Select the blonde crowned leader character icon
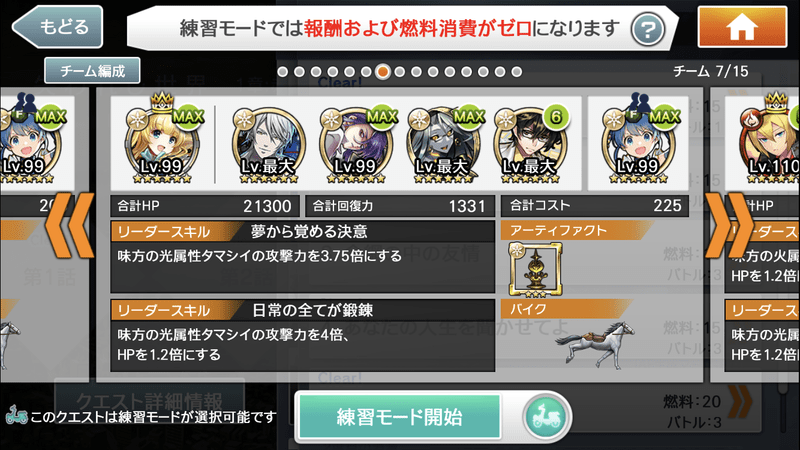800x450 pixels. 162,139
